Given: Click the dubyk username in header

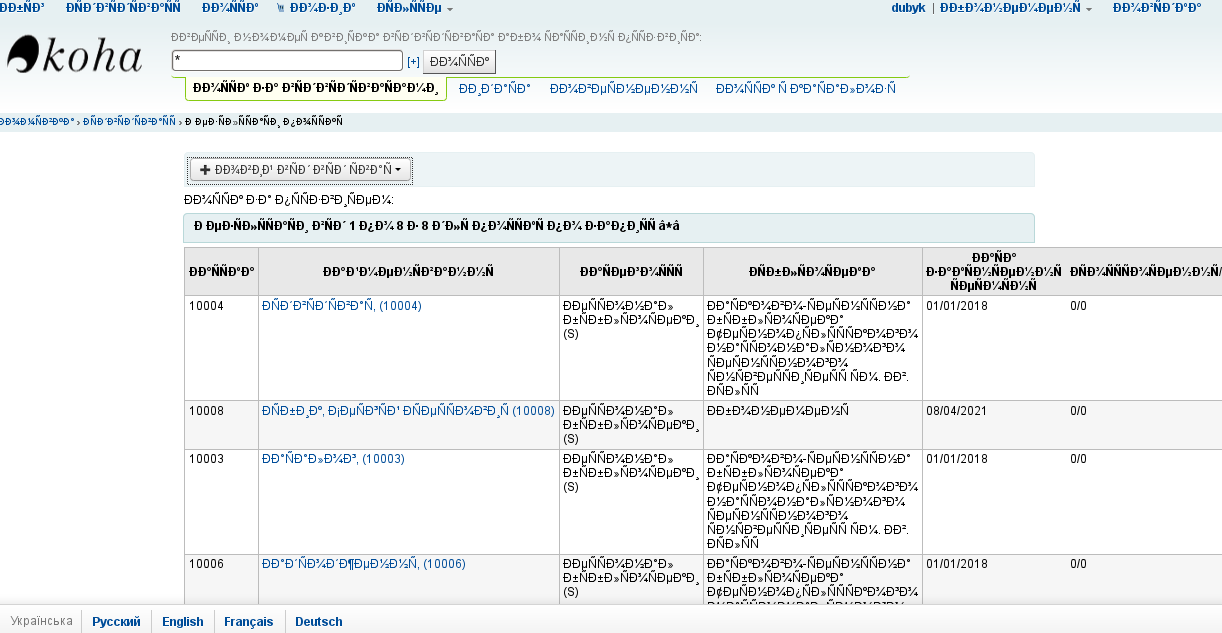Looking at the screenshot, I should pyautogui.click(x=908, y=8).
